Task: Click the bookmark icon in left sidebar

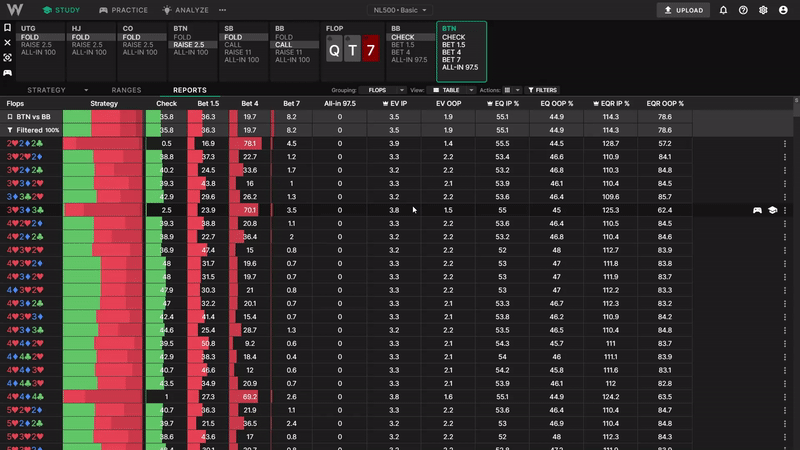Action: click(x=7, y=28)
